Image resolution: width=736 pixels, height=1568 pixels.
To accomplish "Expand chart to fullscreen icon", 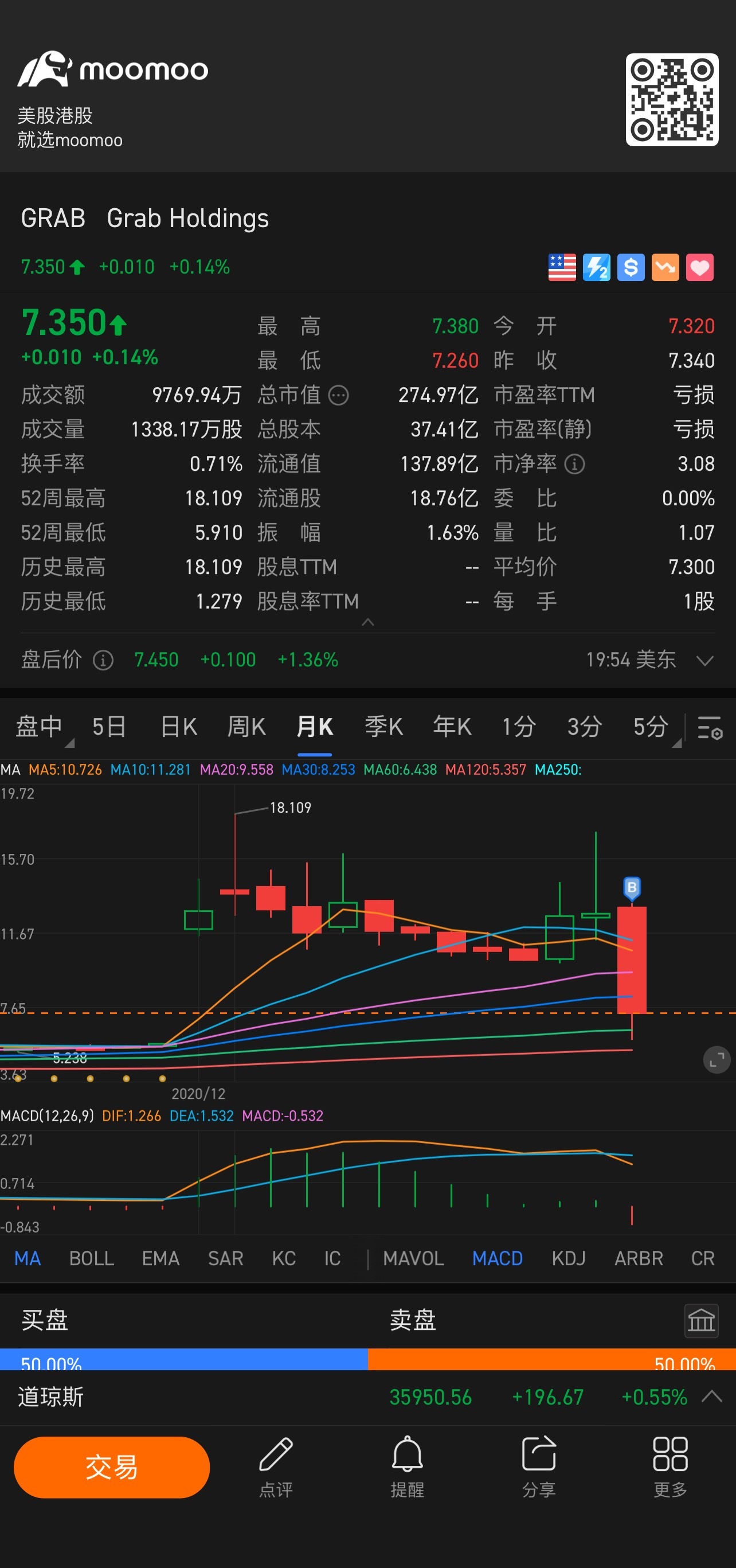I will pos(717,1060).
